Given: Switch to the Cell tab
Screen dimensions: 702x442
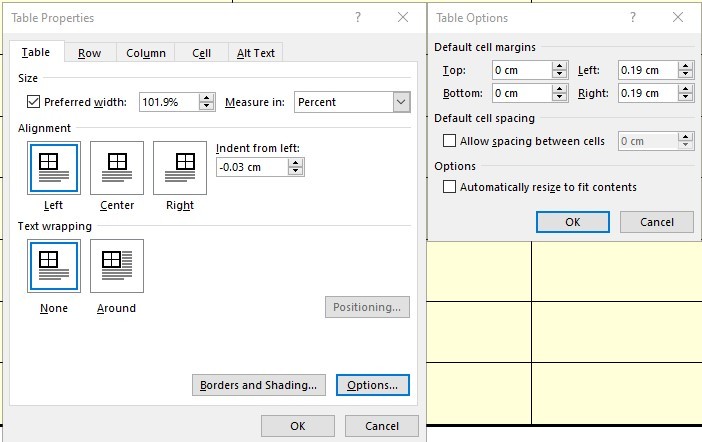Looking at the screenshot, I should (201, 53).
